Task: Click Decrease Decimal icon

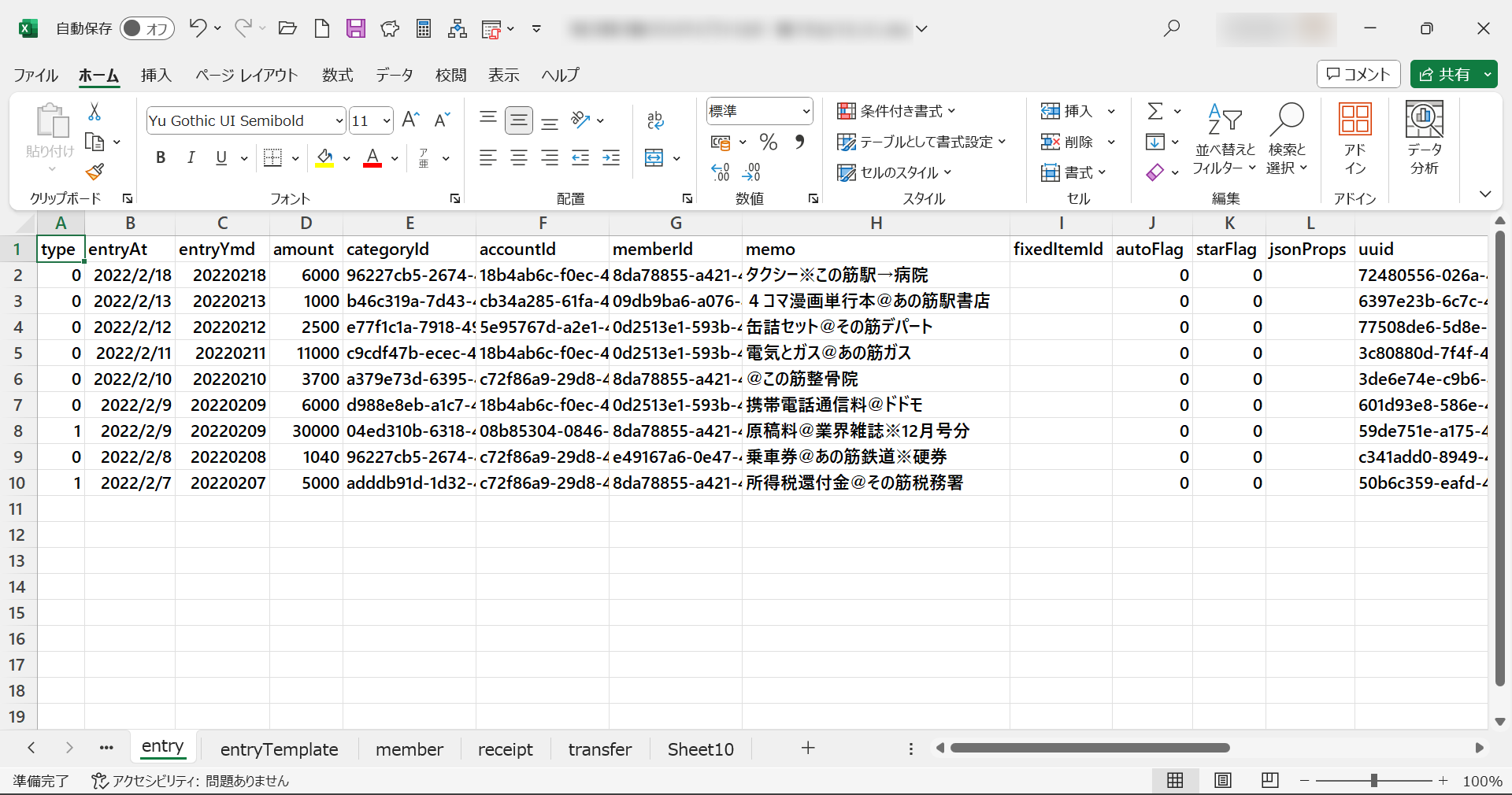Action: click(751, 172)
